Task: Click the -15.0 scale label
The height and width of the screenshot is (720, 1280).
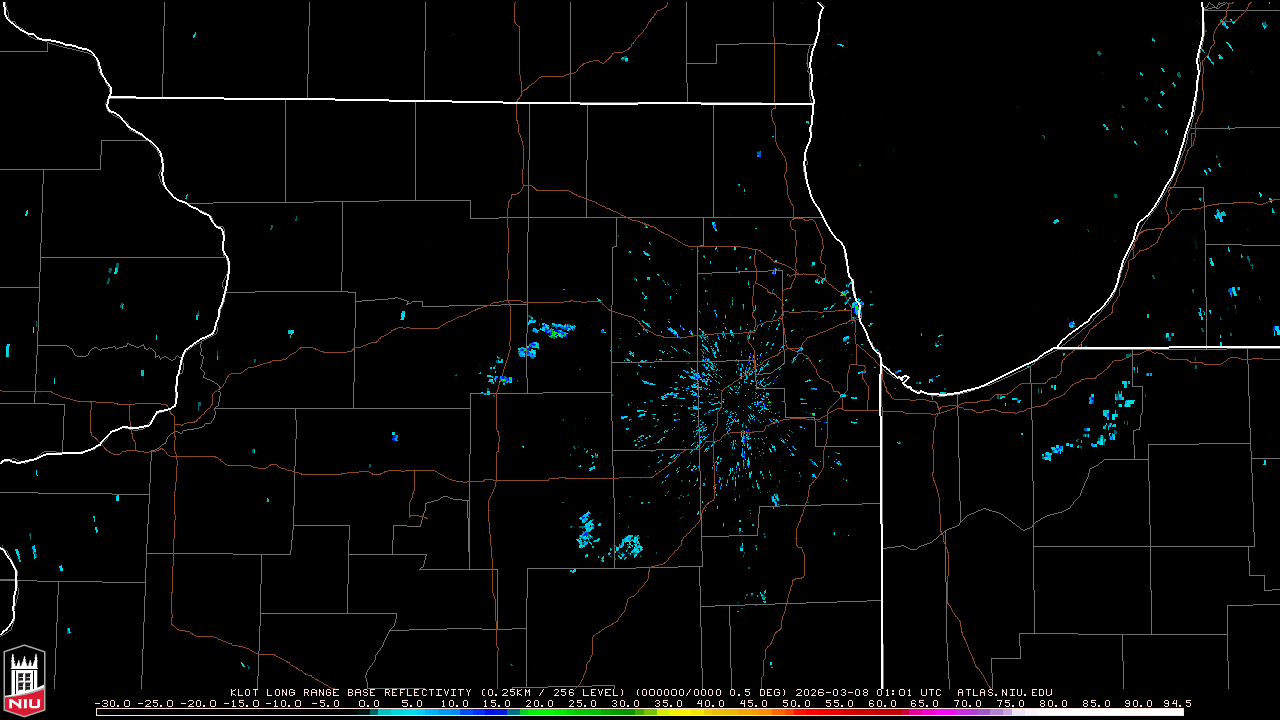Action: coord(242,704)
